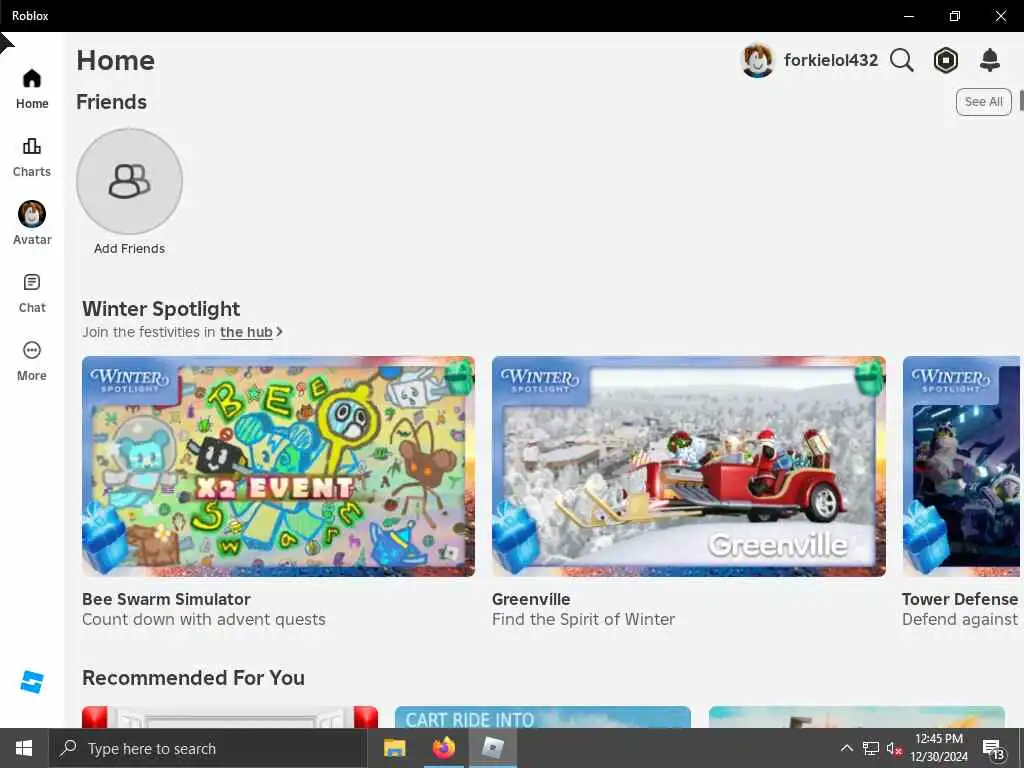Open Charts from the sidebar
The image size is (1024, 768).
click(x=31, y=157)
